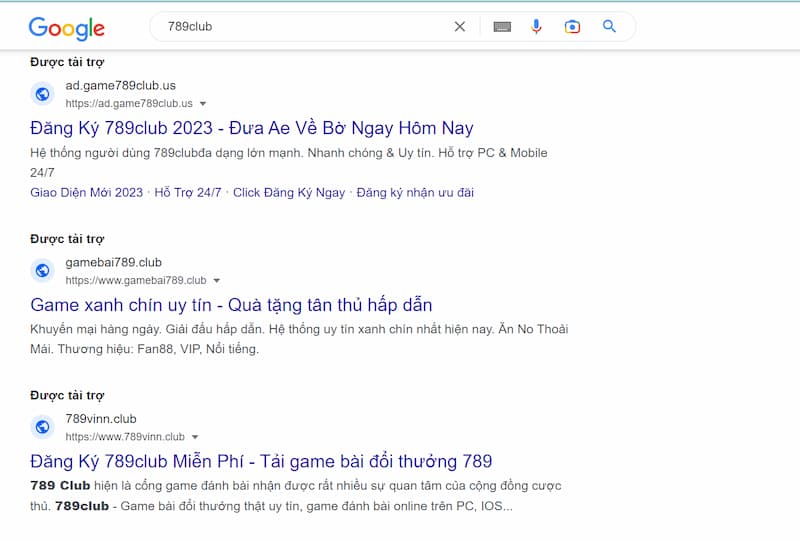Expand the dropdown arrow next to https://www.gamebai789.club
Viewport: 800px width, 541px height.
[216, 281]
